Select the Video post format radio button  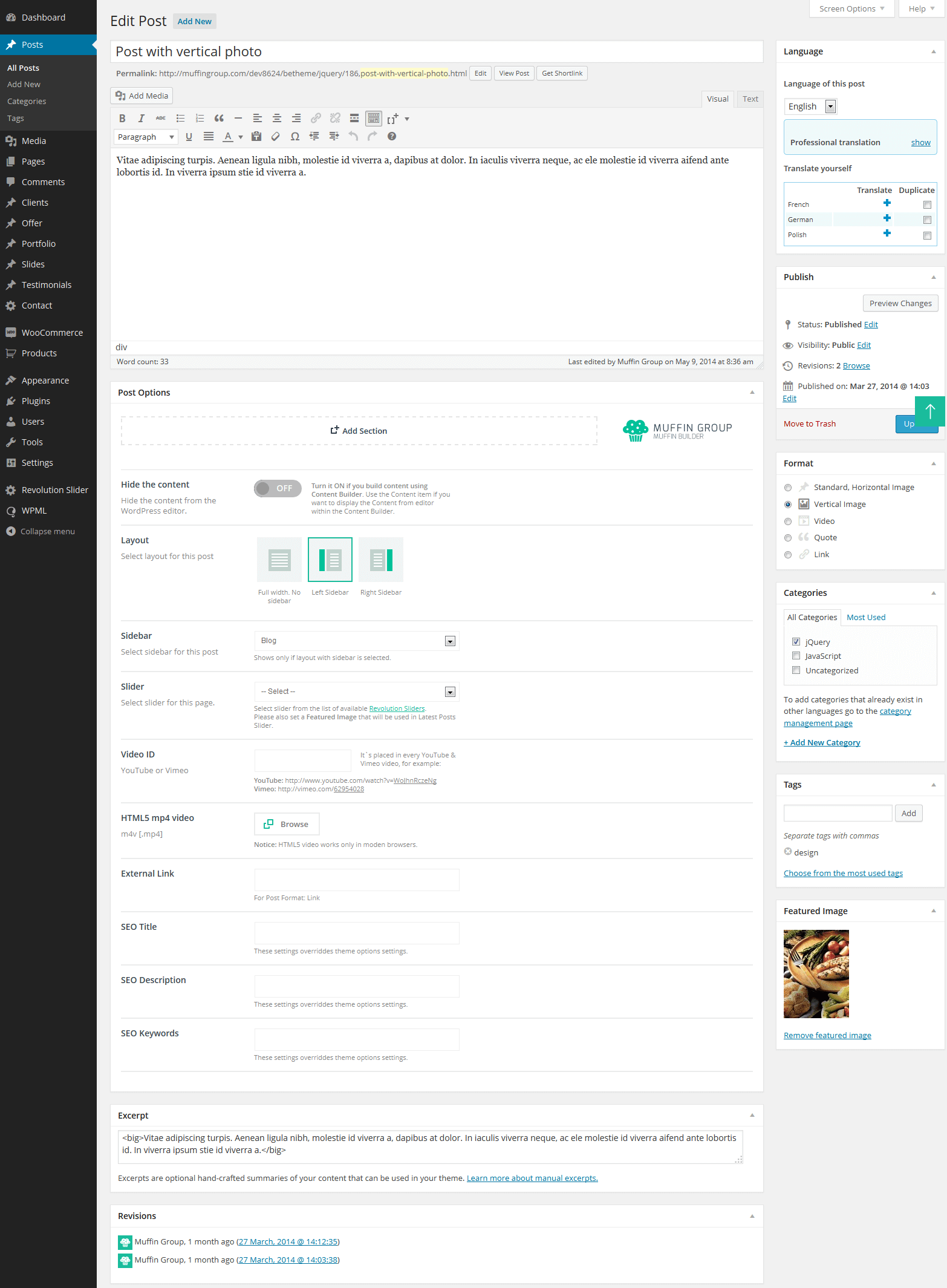tap(787, 521)
